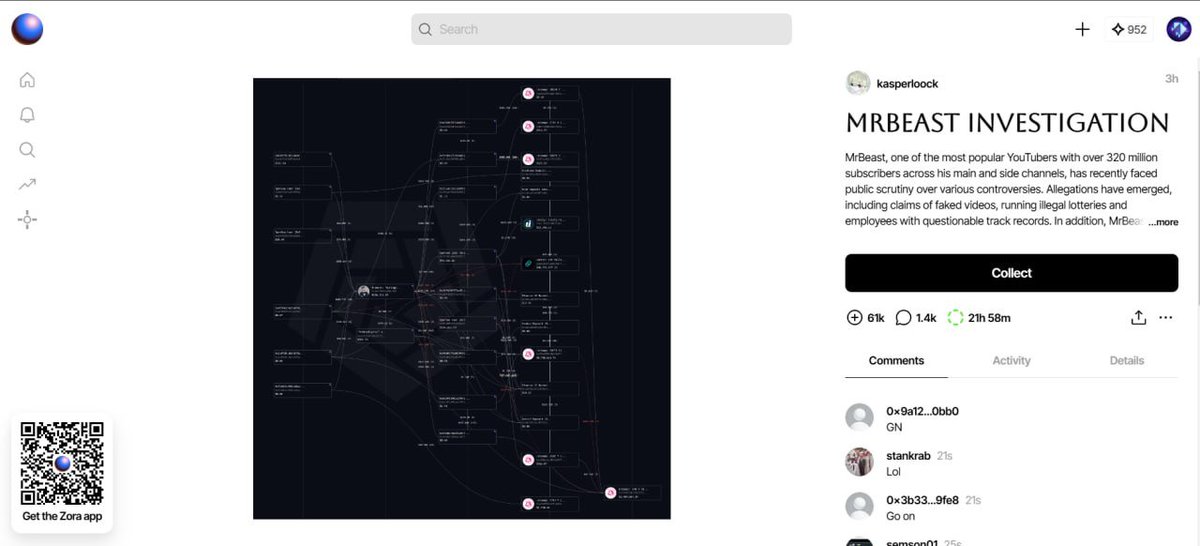
Task: Switch to the Activity tab
Action: coord(1011,360)
